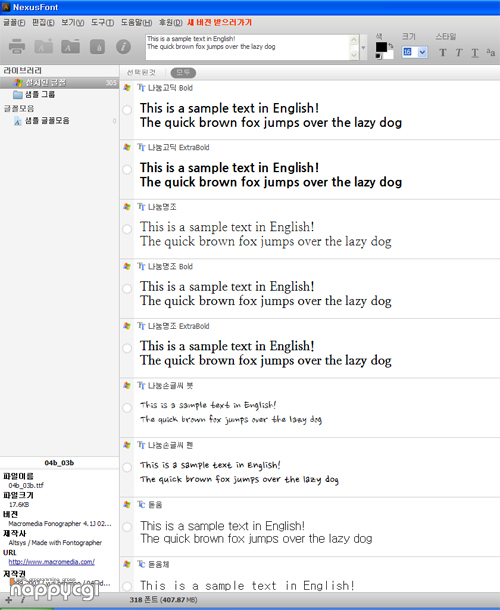
Task: Click the 04b_03b font info header
Action: pos(59,463)
